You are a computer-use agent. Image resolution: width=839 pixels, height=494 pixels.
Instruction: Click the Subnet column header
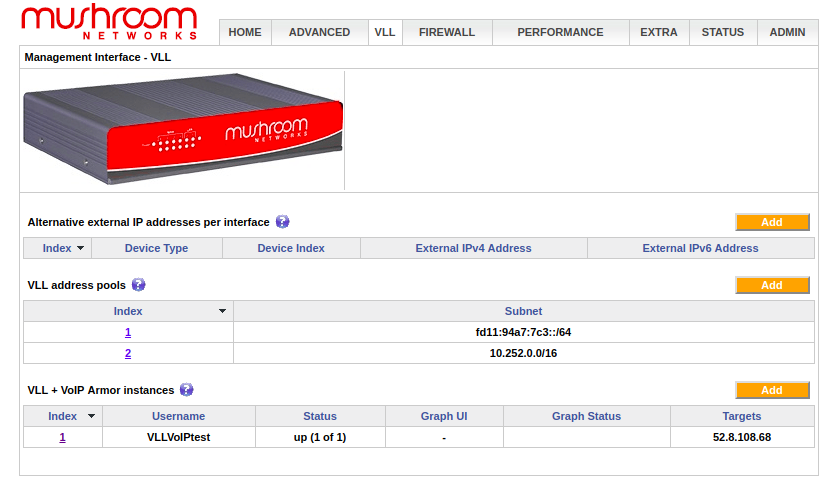tap(523, 311)
